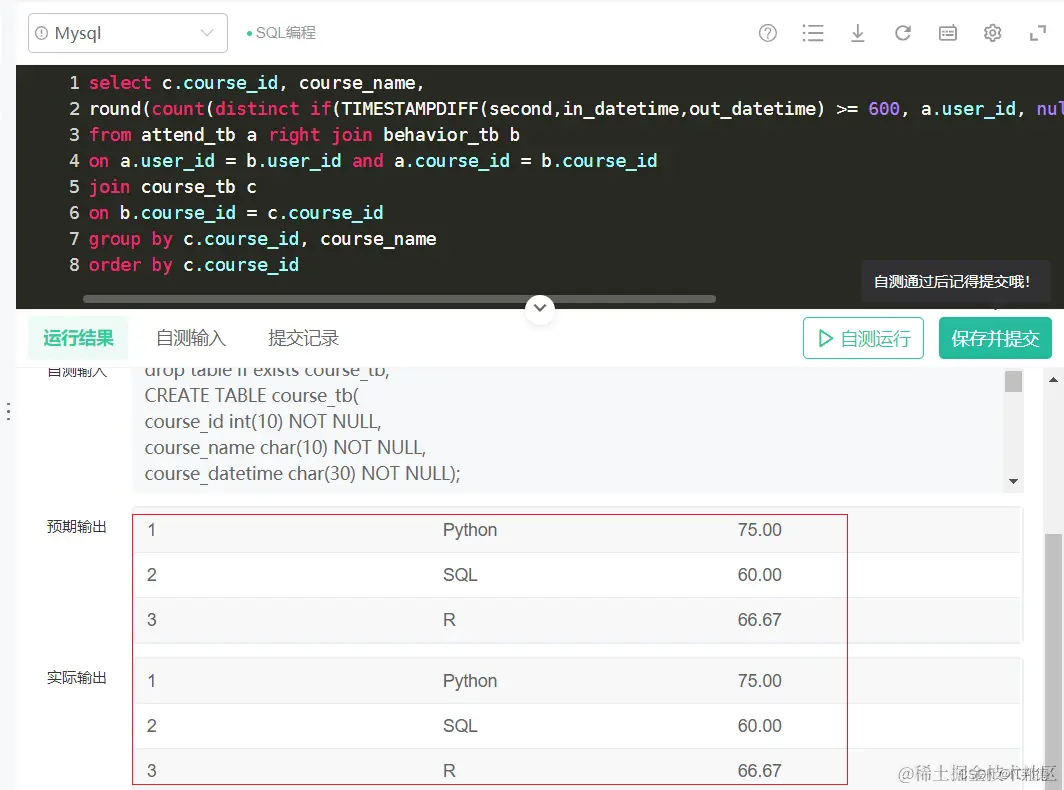
Task: Switch to the 自测输入 tab
Action: pos(191,338)
